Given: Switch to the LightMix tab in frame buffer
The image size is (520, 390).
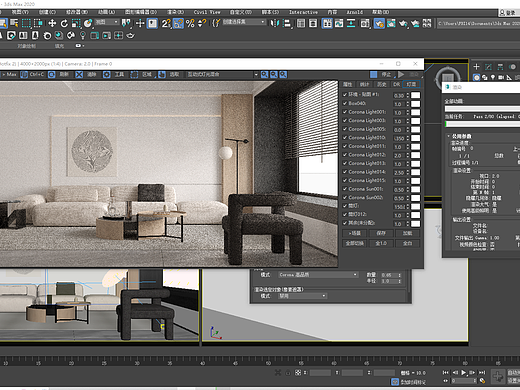Looking at the screenshot, I should [x=411, y=84].
